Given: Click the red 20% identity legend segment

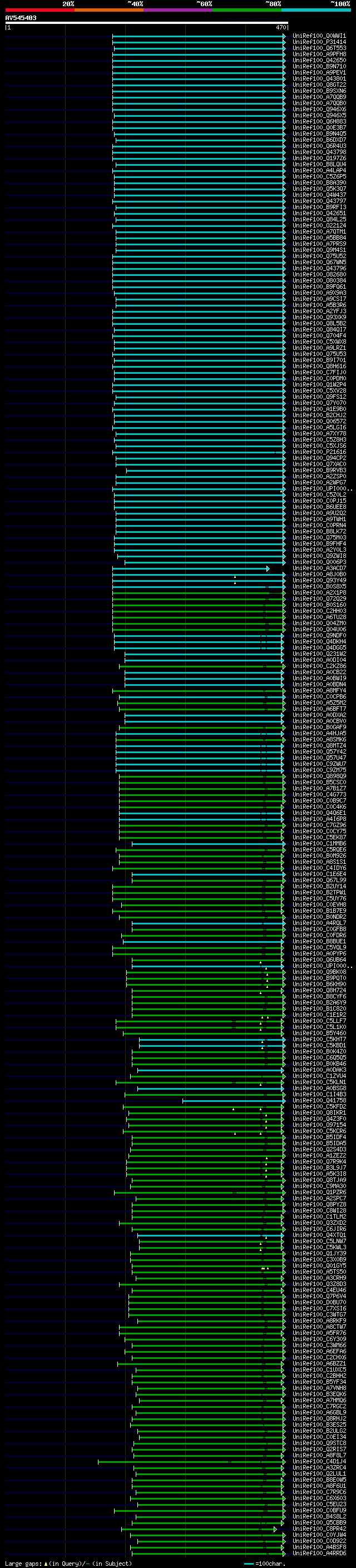Looking at the screenshot, I should [x=39, y=10].
